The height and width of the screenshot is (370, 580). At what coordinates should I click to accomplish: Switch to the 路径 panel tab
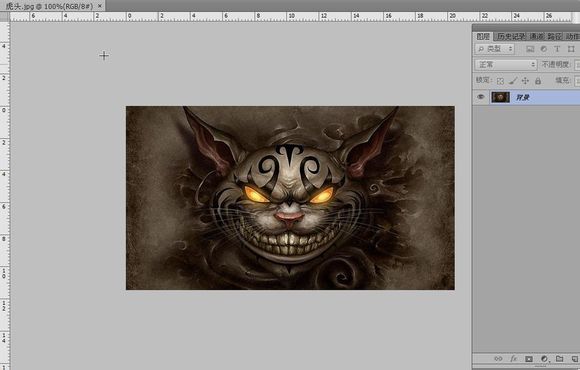(554, 36)
